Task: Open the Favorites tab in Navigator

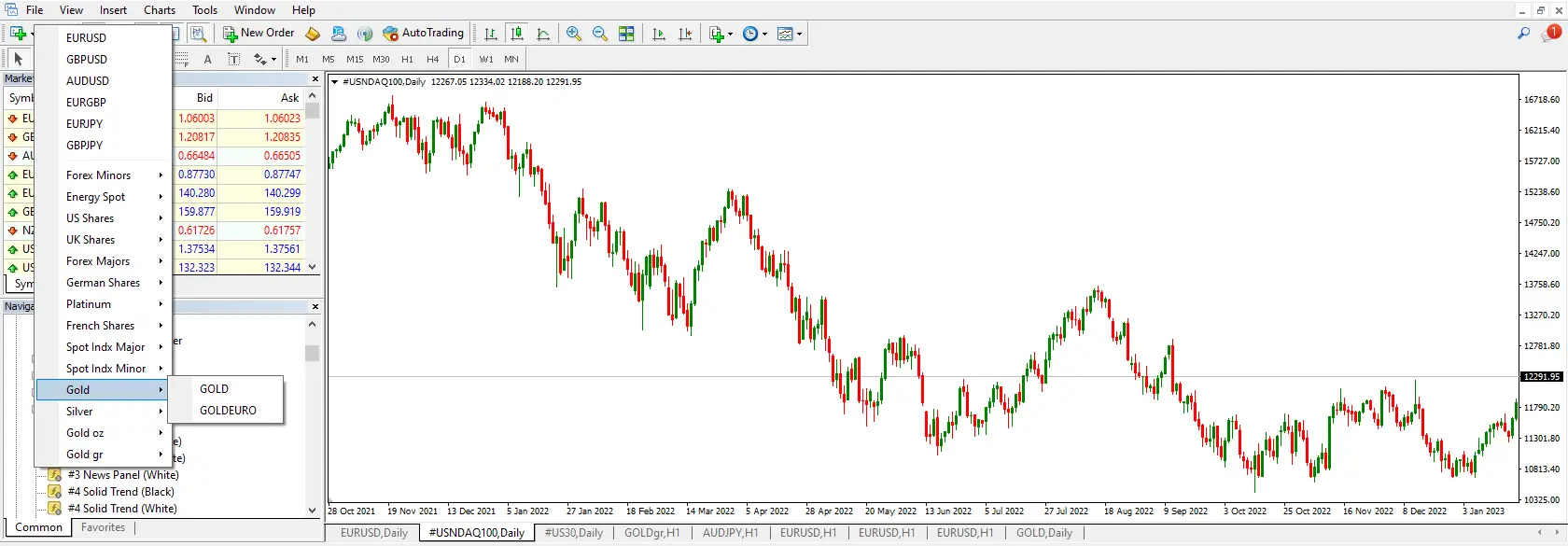Action: coord(104,527)
